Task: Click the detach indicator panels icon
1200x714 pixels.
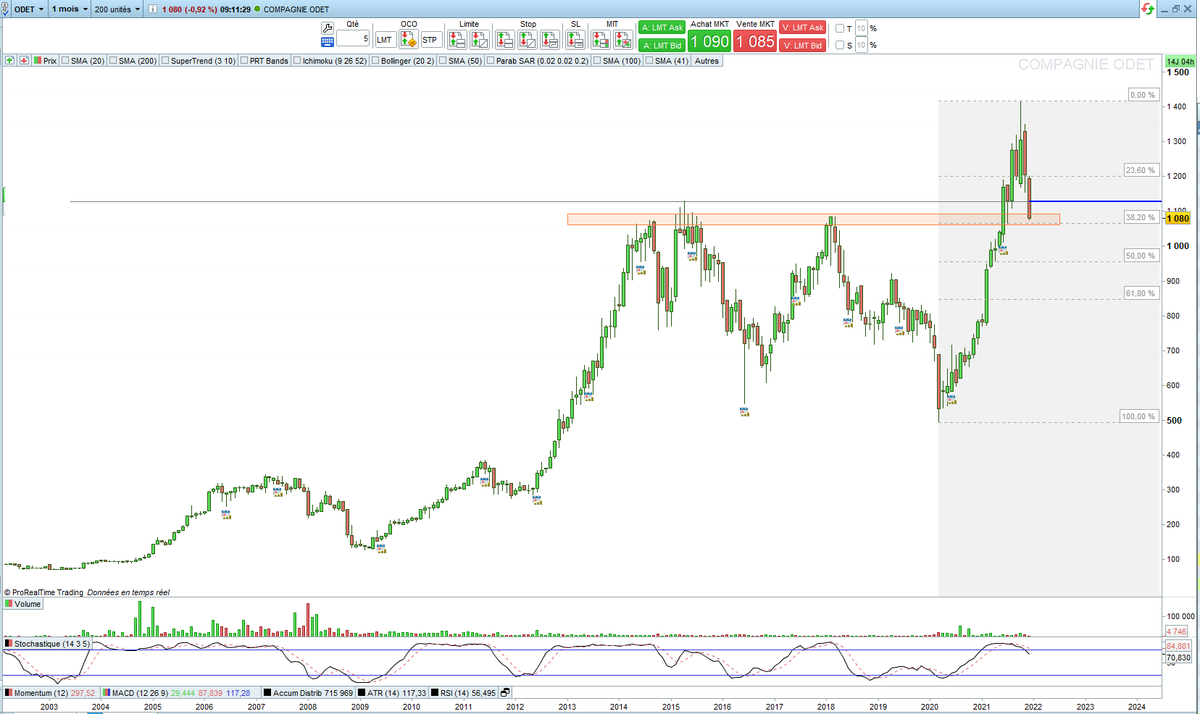Action: coord(505,692)
